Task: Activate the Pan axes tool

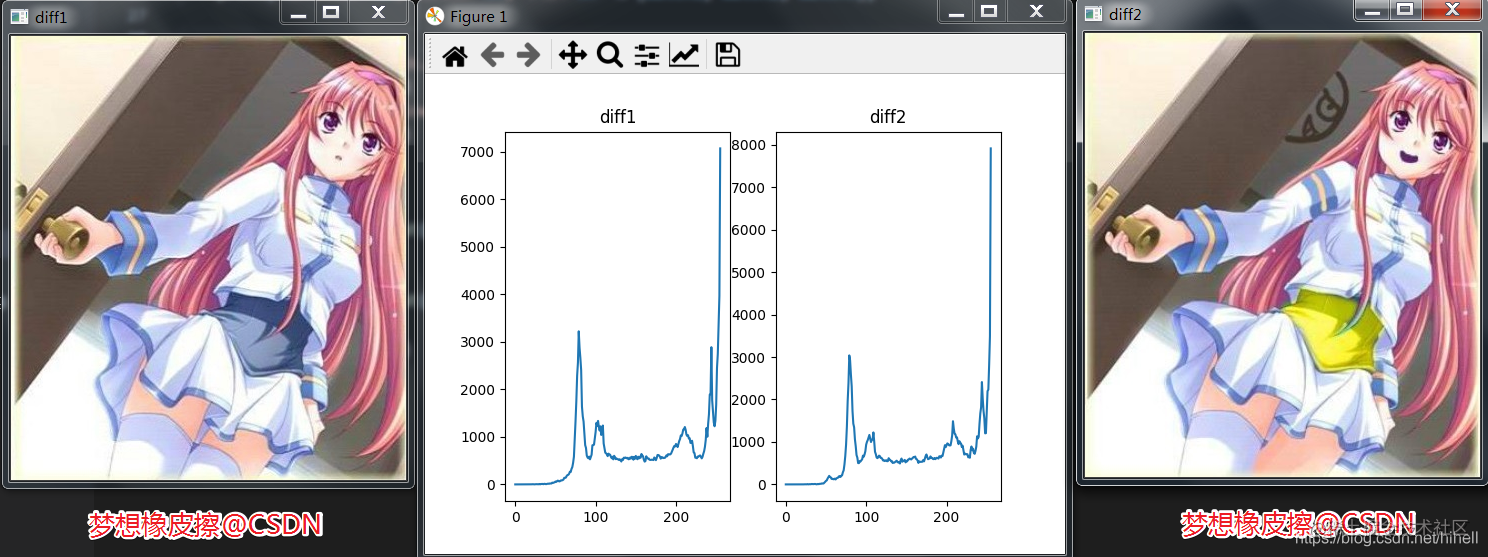Action: pos(572,55)
